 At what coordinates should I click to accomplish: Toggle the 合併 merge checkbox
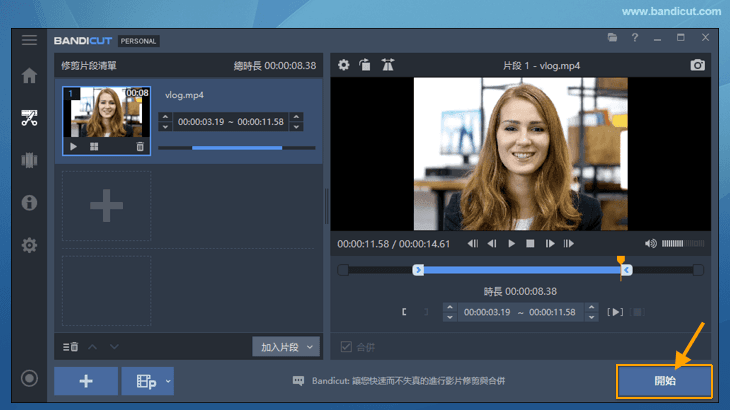[x=346, y=347]
